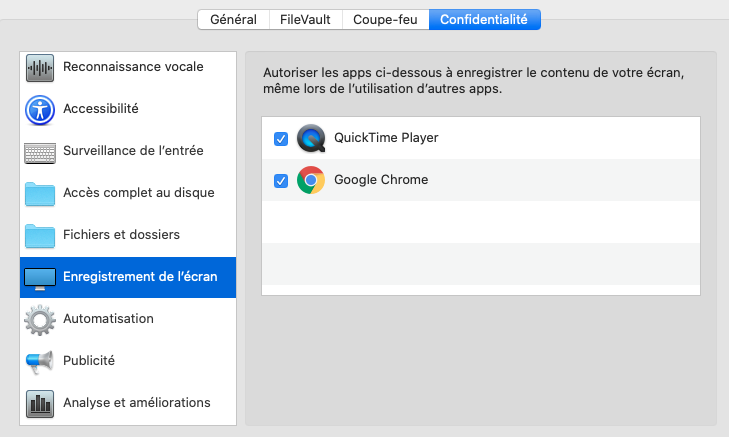Click the QuickTime Player app icon
The height and width of the screenshot is (437, 729).
coord(311,139)
